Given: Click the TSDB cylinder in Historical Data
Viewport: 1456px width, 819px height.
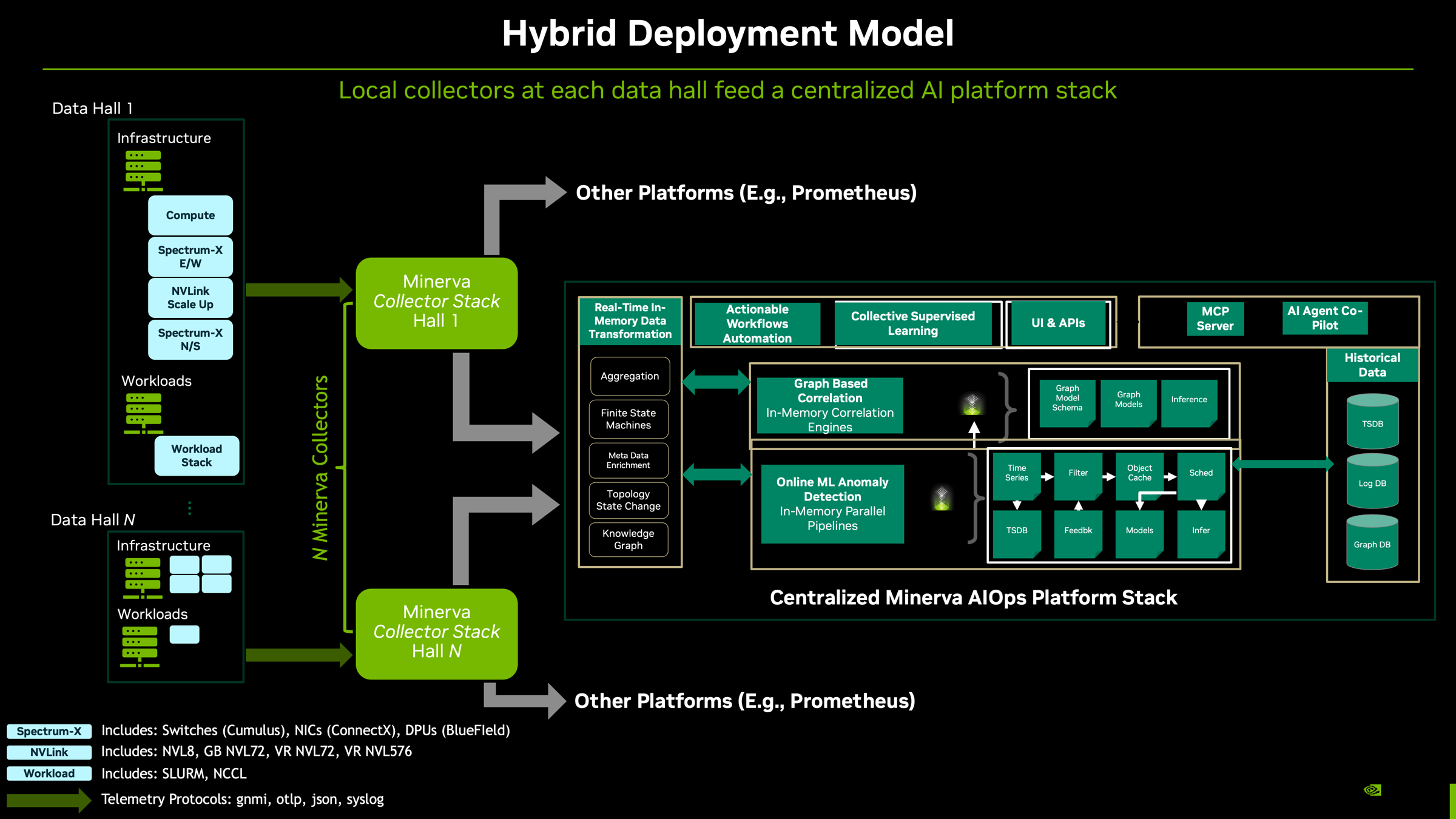Looking at the screenshot, I should pyautogui.click(x=1372, y=421).
